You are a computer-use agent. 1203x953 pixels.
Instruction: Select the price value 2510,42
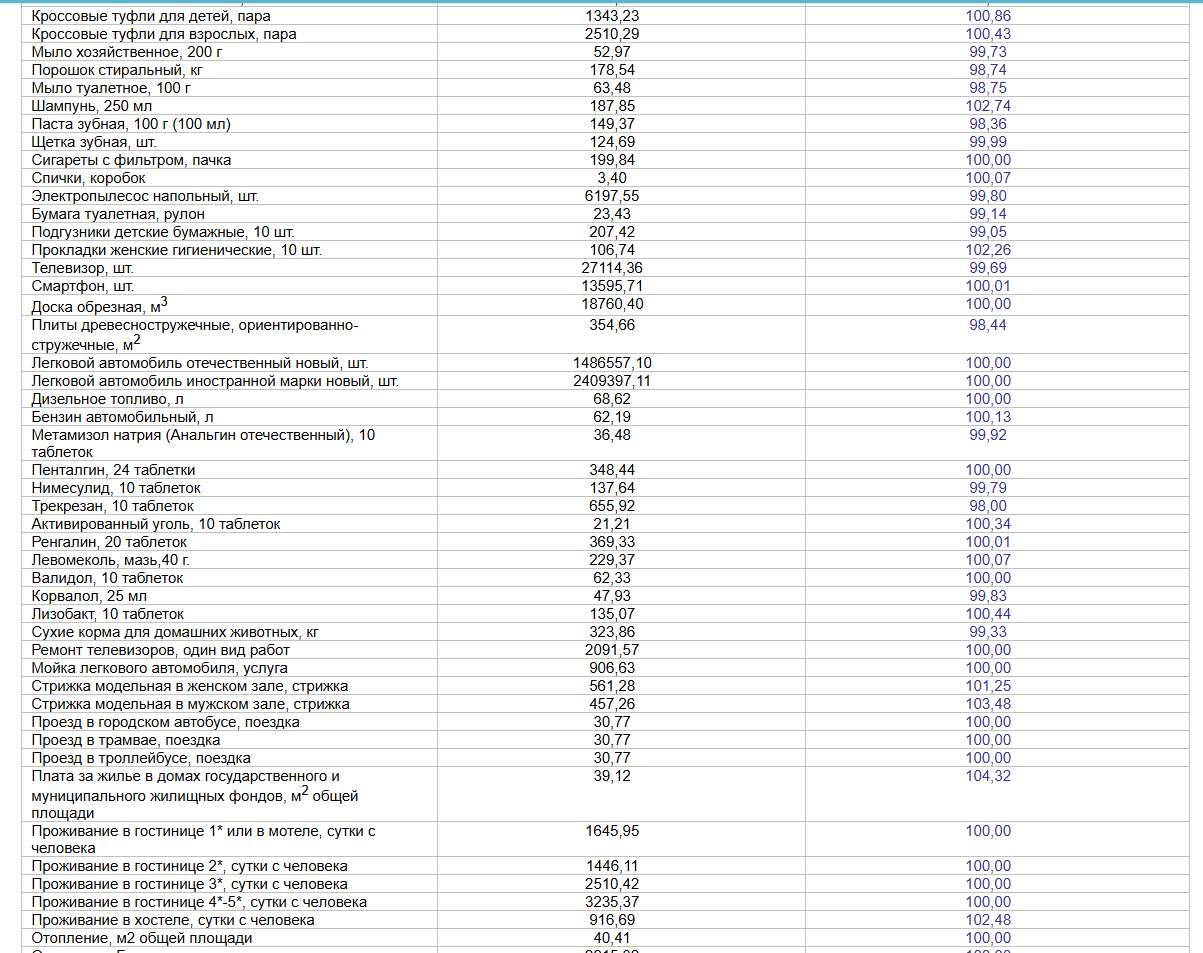coord(614,884)
